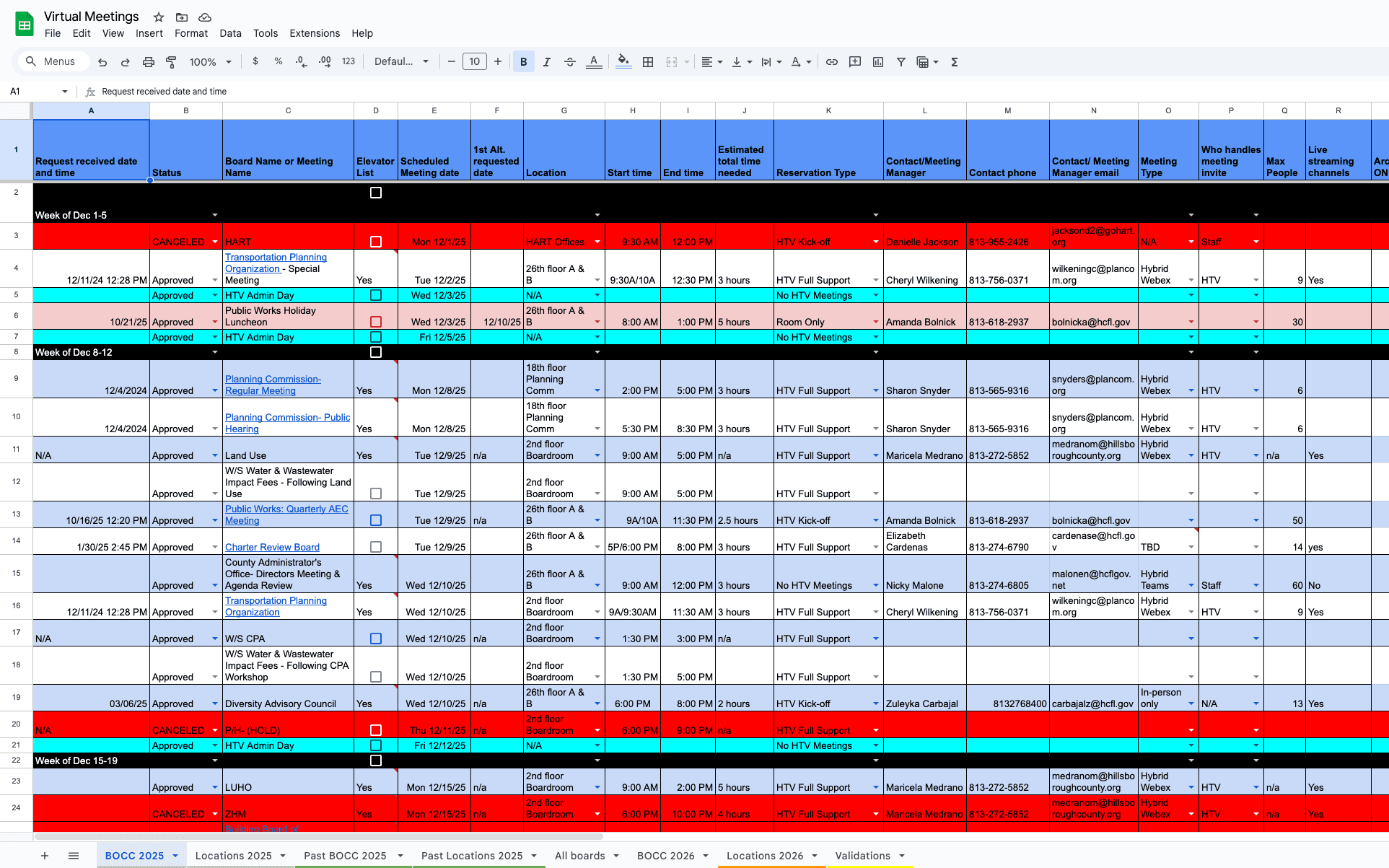
Task: Click the Add Sheet plus button
Action: [x=45, y=856]
